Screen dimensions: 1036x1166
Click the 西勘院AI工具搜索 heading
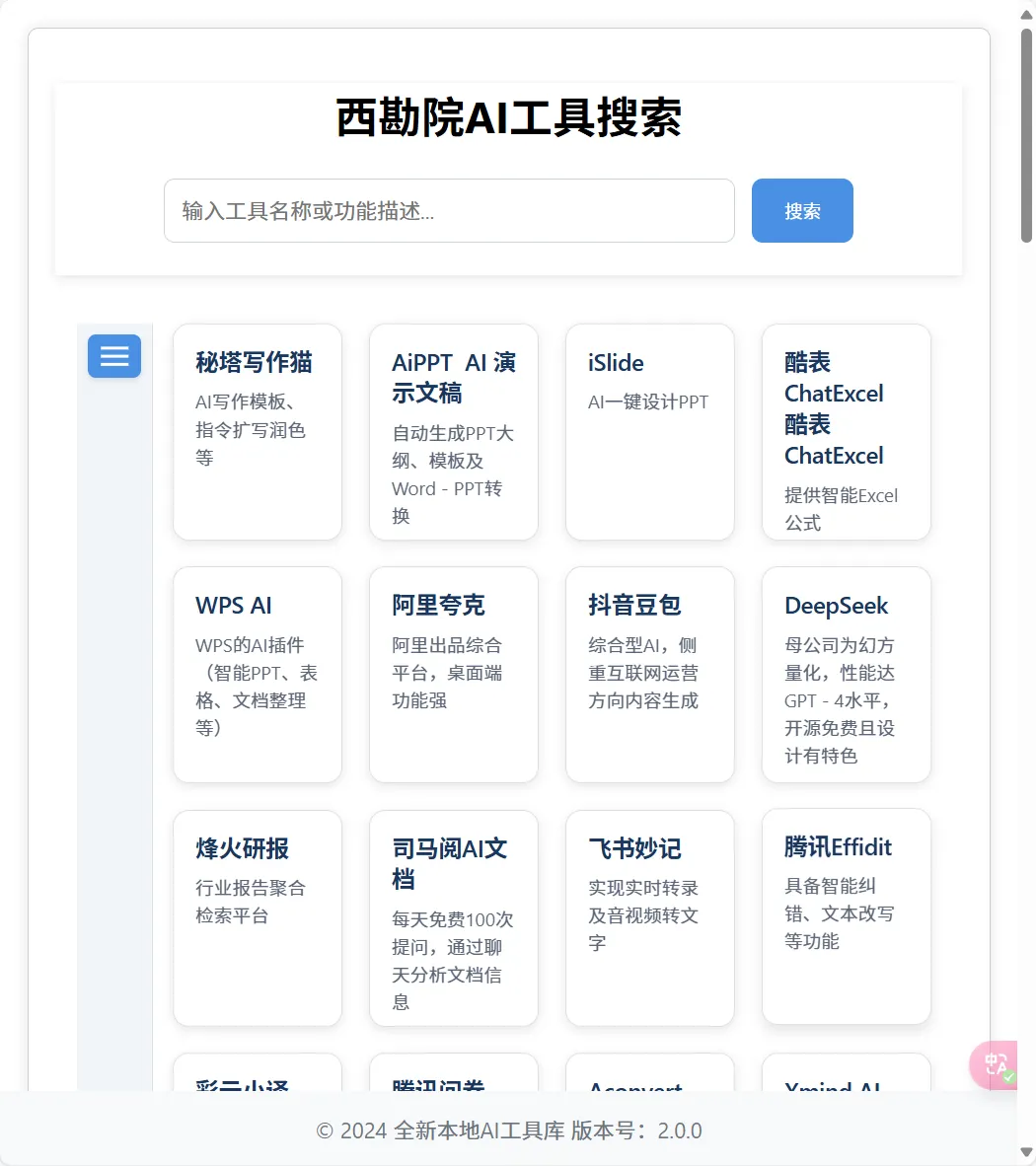click(509, 117)
